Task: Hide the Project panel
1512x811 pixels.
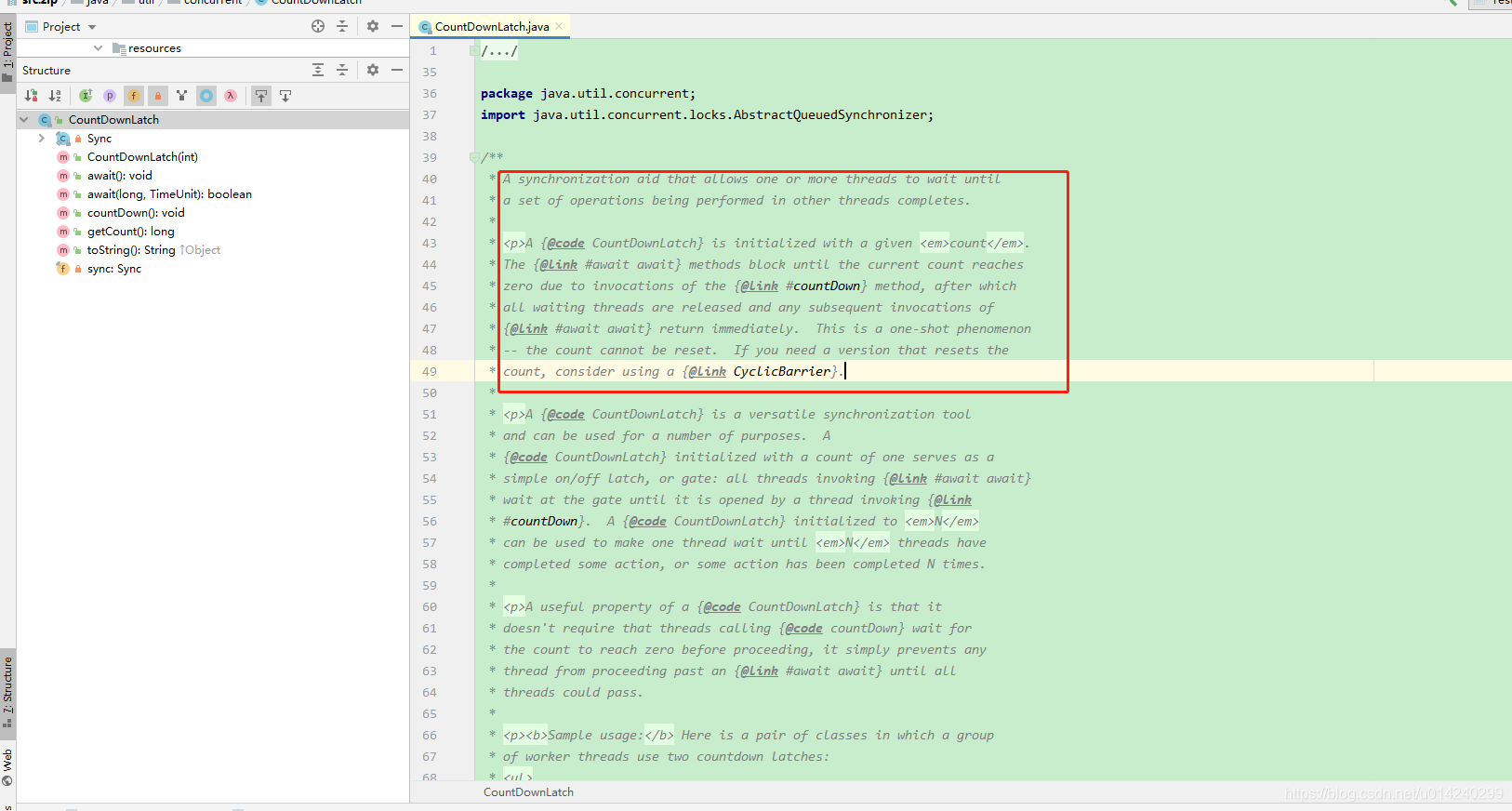Action: click(x=397, y=26)
